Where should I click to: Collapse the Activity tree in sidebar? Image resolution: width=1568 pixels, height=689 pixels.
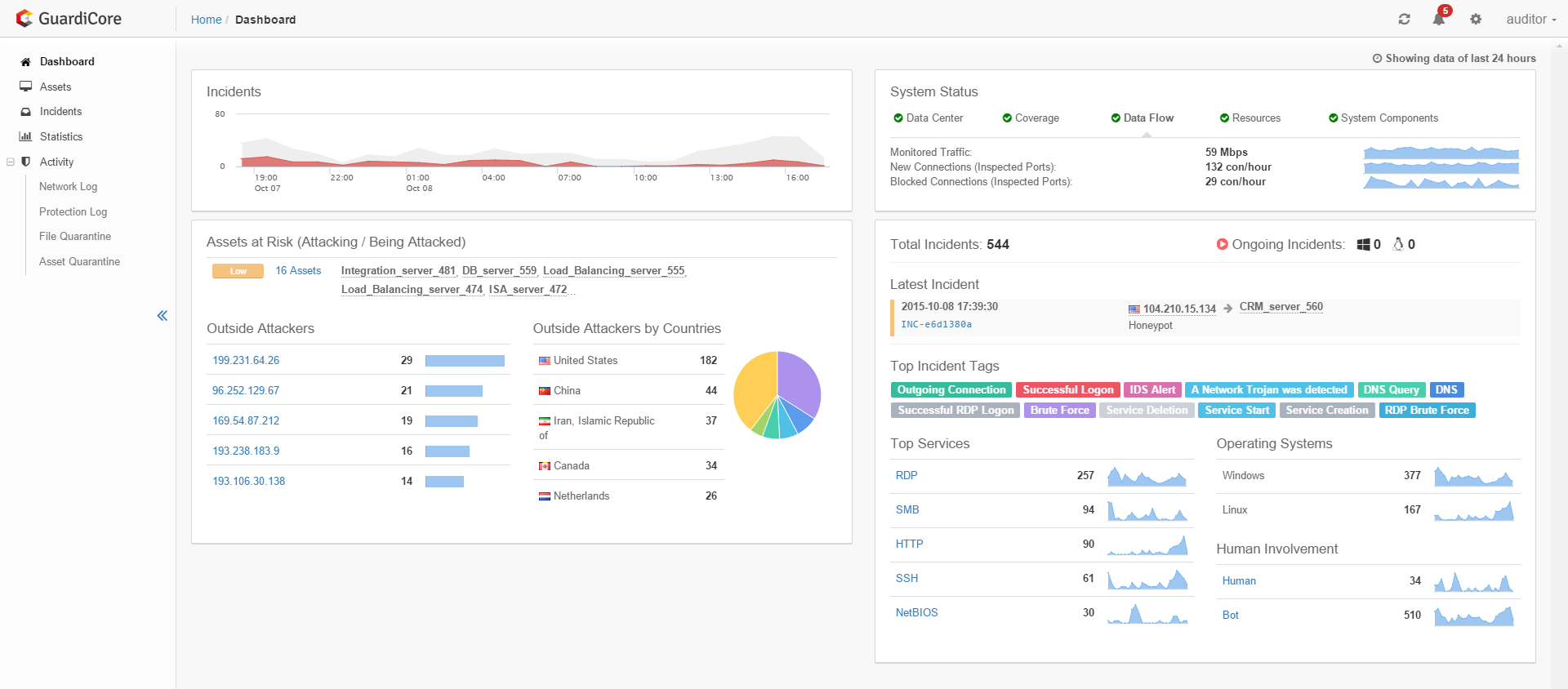(11, 162)
